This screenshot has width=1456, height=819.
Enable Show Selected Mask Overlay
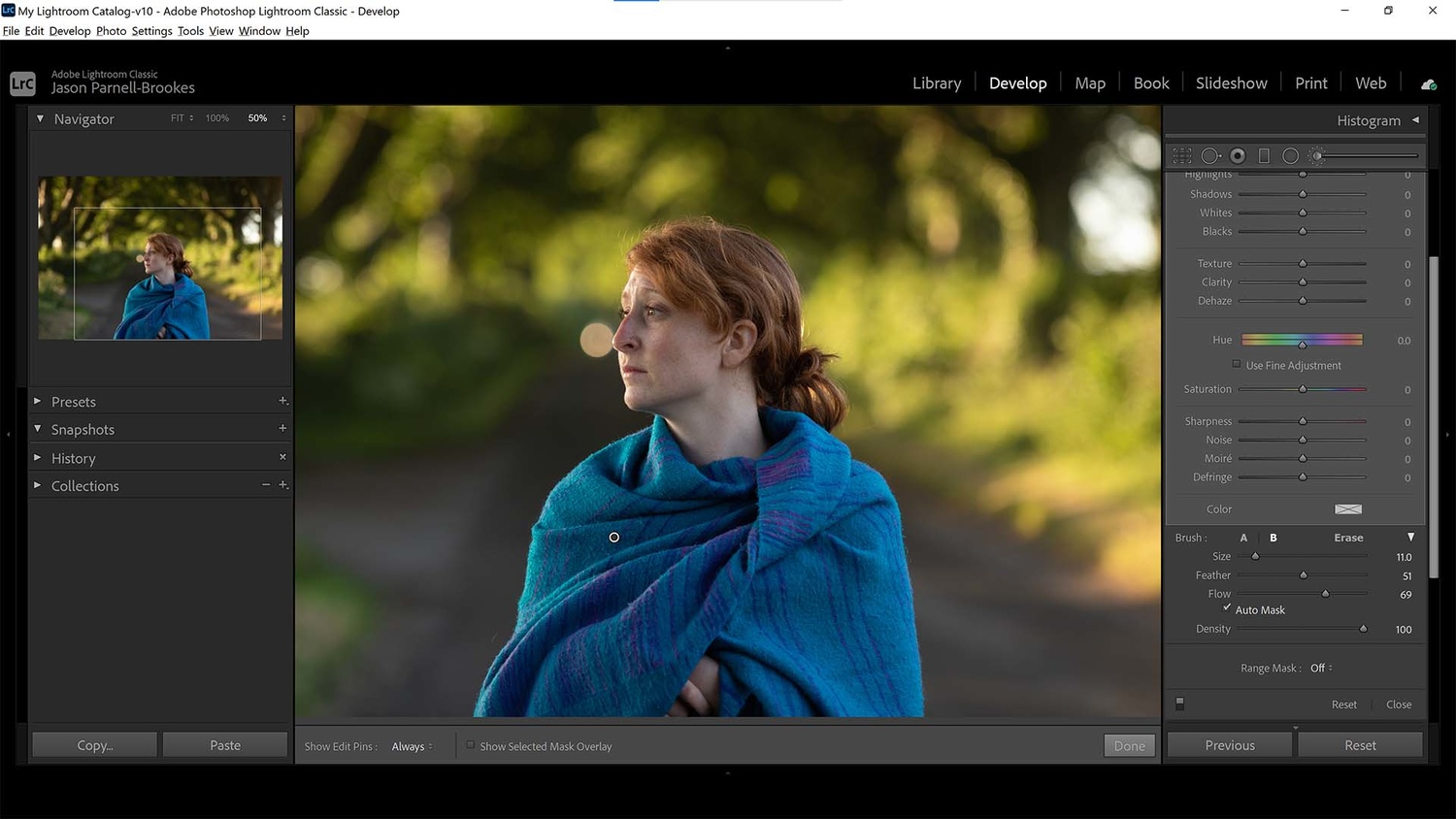[x=471, y=745]
